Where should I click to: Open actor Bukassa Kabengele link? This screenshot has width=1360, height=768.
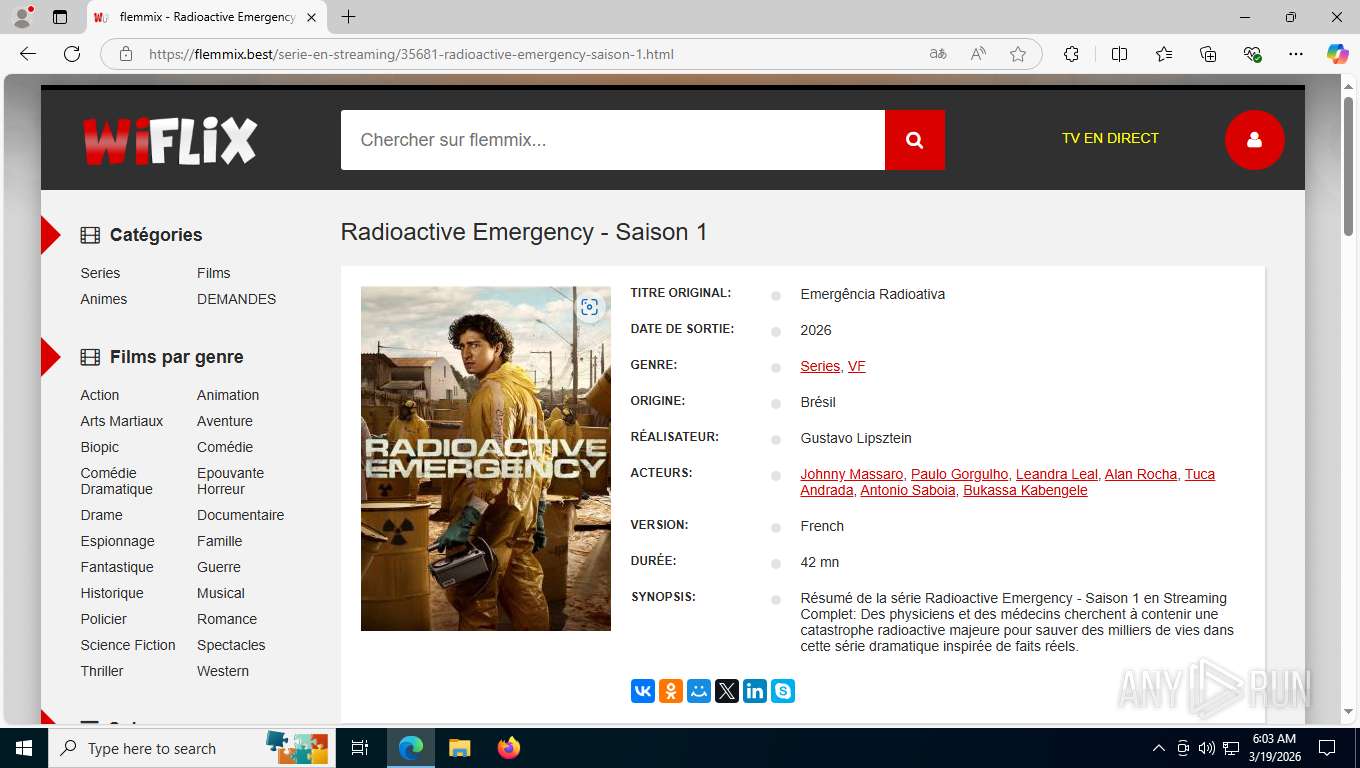1025,490
